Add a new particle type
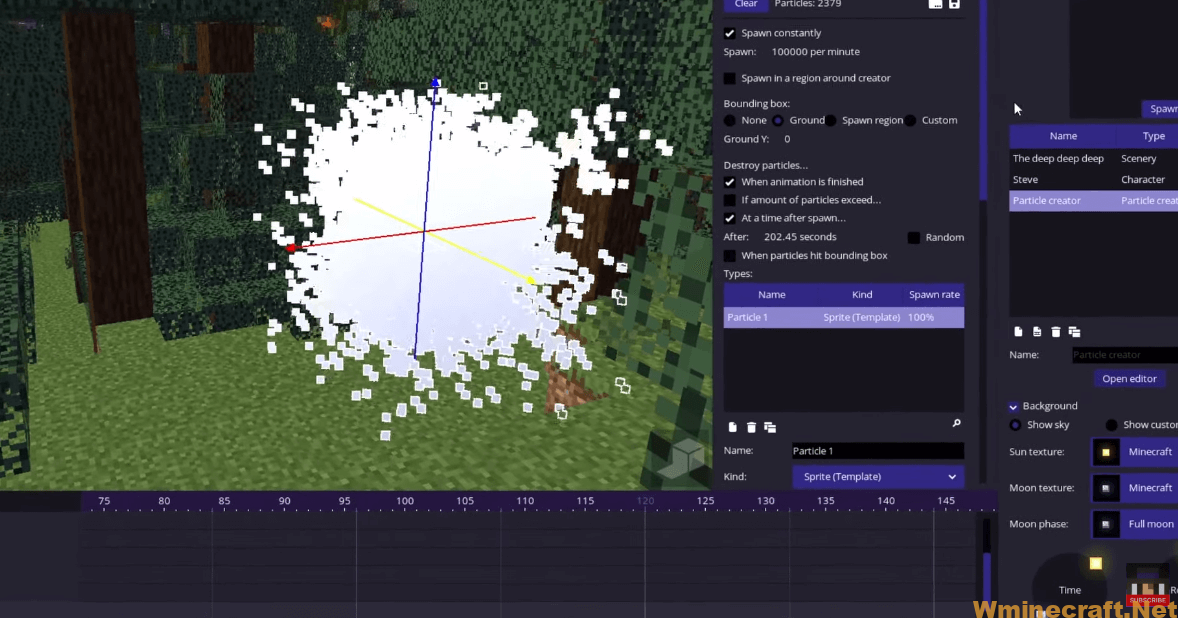The image size is (1178, 618). click(732, 427)
